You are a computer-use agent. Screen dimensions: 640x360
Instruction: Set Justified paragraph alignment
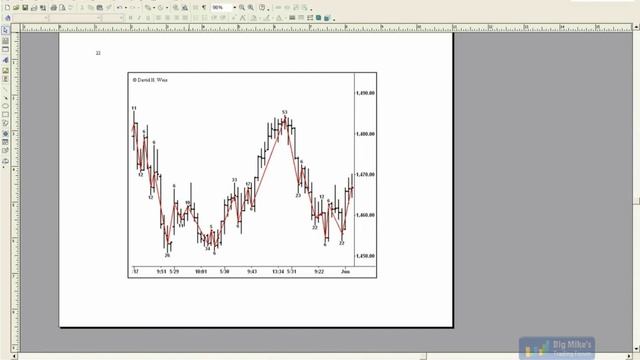[x=185, y=18]
